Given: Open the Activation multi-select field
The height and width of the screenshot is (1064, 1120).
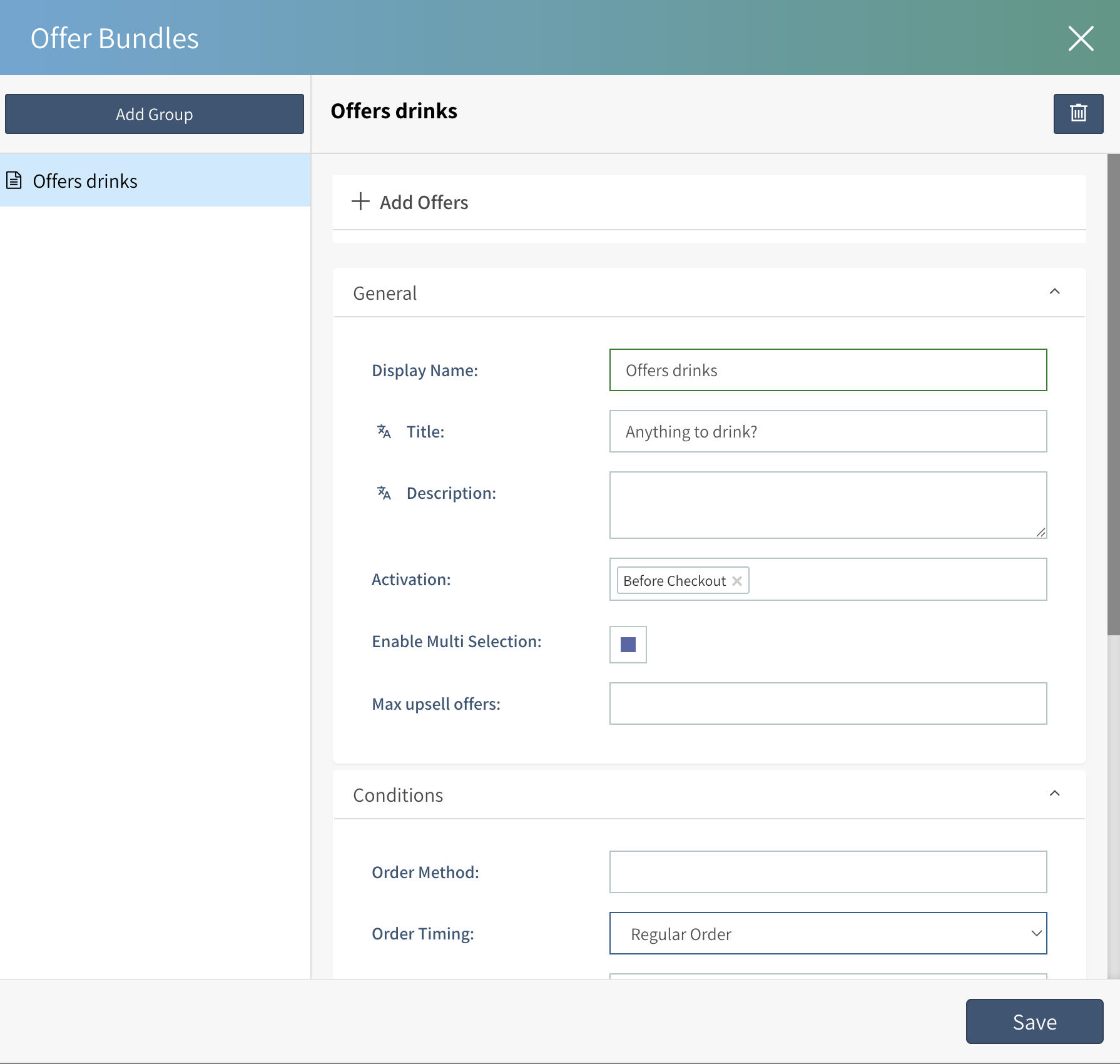Looking at the screenshot, I should coord(828,580).
